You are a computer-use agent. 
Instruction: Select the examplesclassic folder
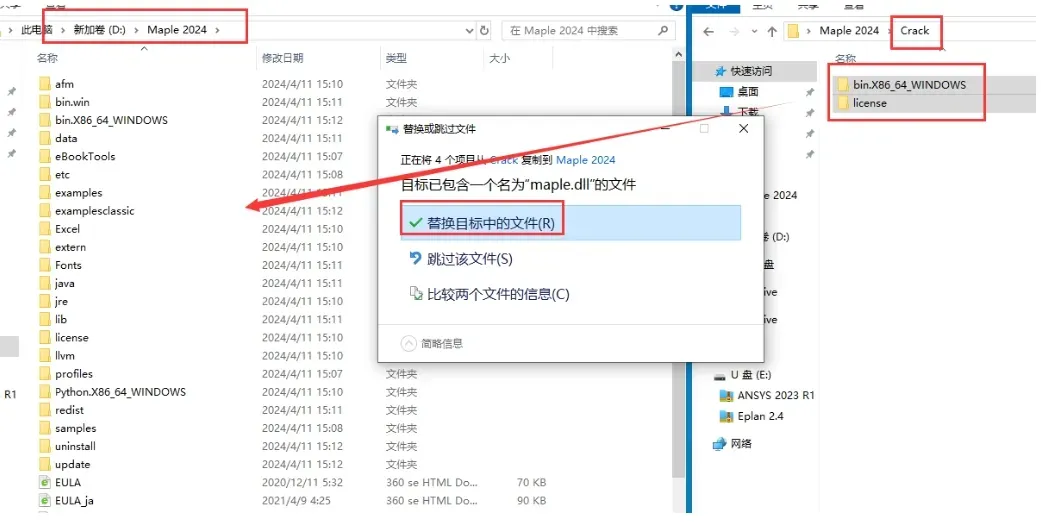coord(94,210)
